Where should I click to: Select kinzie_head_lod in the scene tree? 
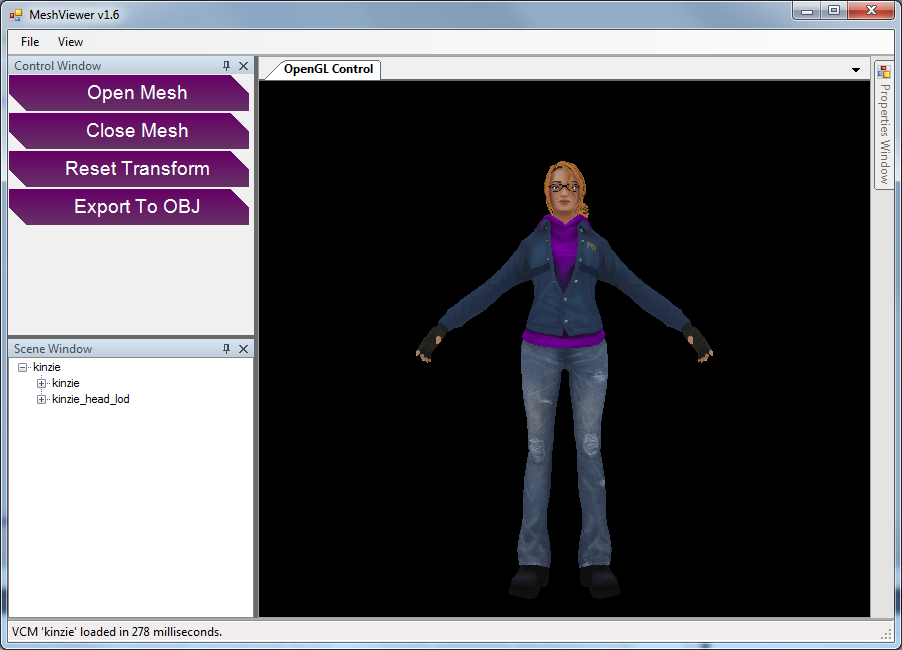(91, 399)
